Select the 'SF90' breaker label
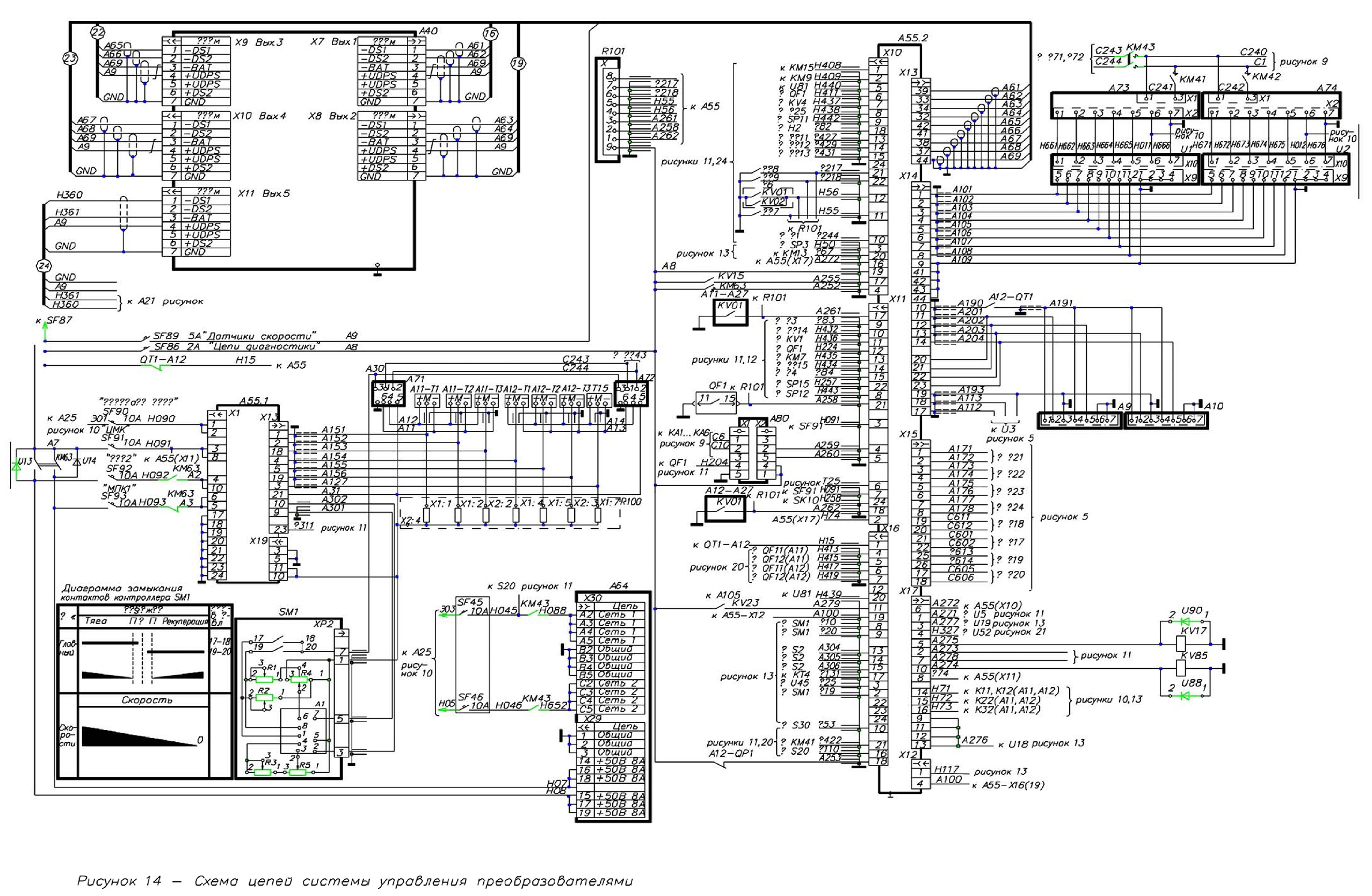 click(x=115, y=411)
